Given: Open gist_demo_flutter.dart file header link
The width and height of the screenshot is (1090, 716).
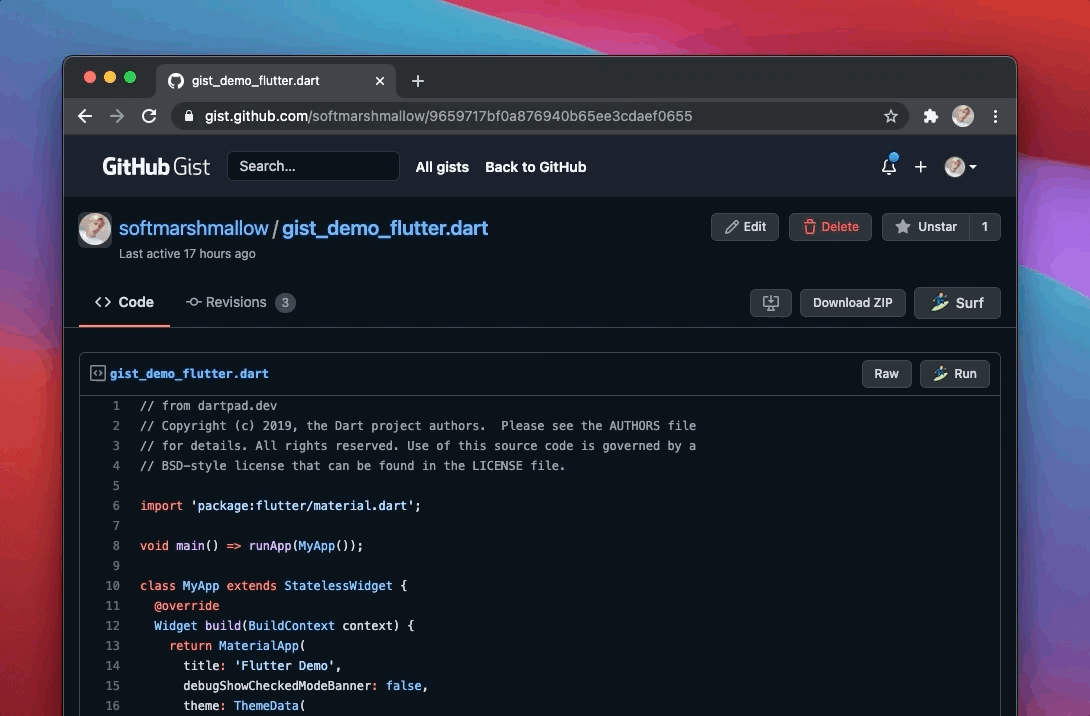Looking at the screenshot, I should tap(189, 374).
